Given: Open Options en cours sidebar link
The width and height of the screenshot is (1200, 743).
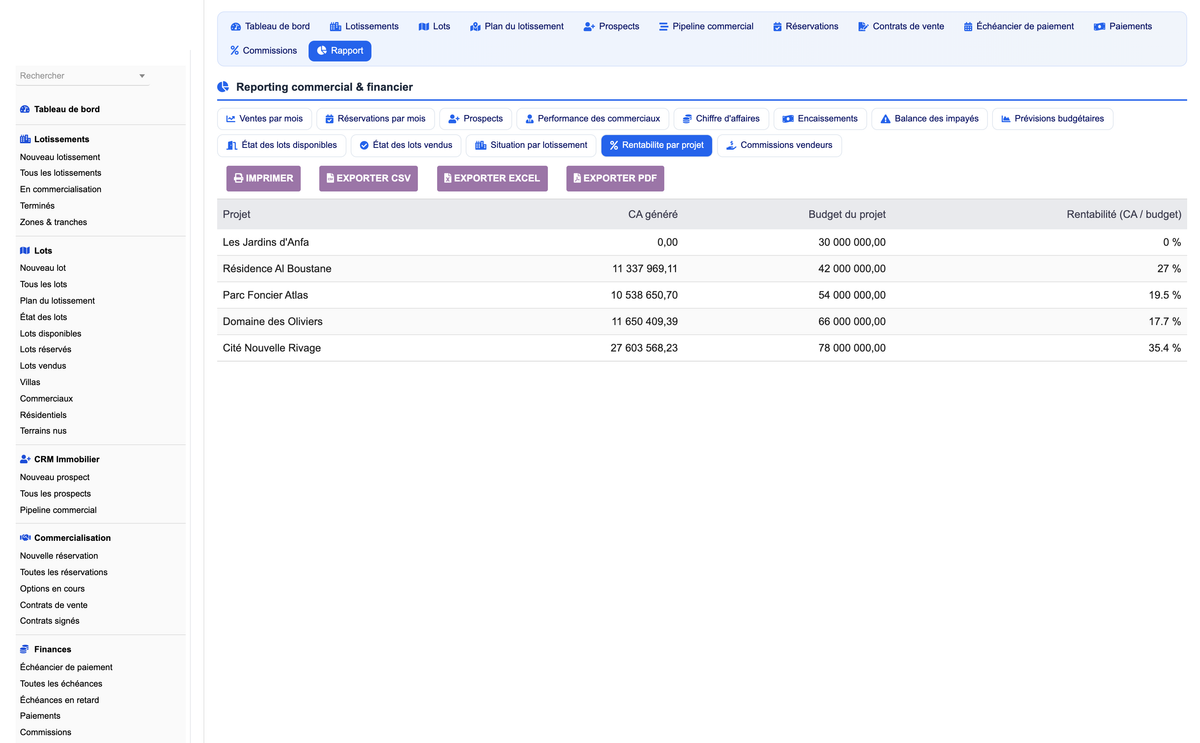Looking at the screenshot, I should (x=52, y=589).
